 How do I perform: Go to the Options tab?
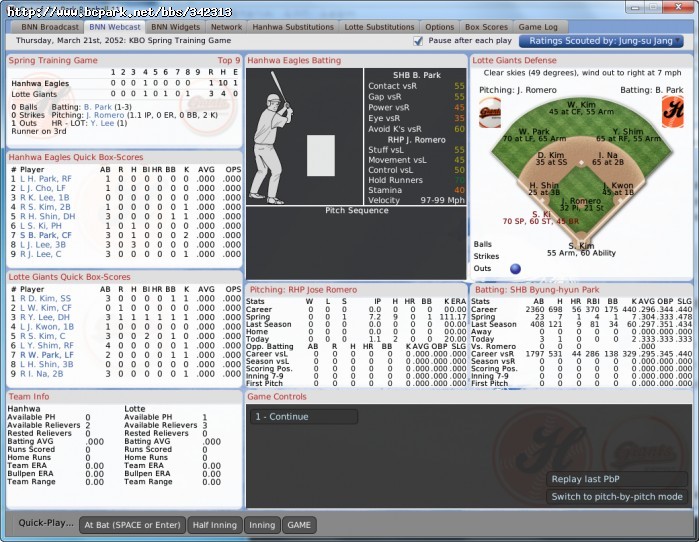pos(439,27)
